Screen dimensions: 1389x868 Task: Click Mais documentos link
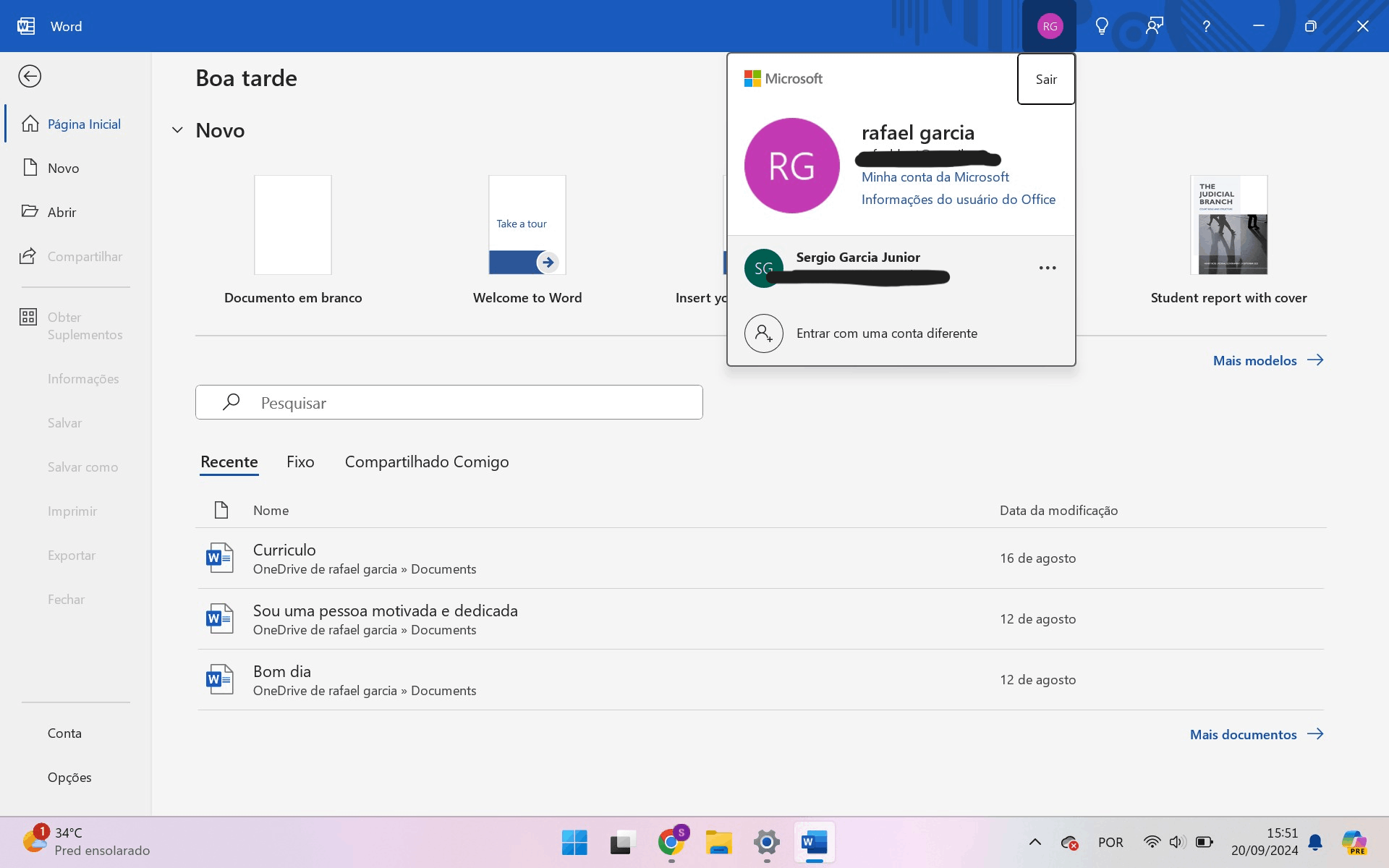(x=1257, y=734)
